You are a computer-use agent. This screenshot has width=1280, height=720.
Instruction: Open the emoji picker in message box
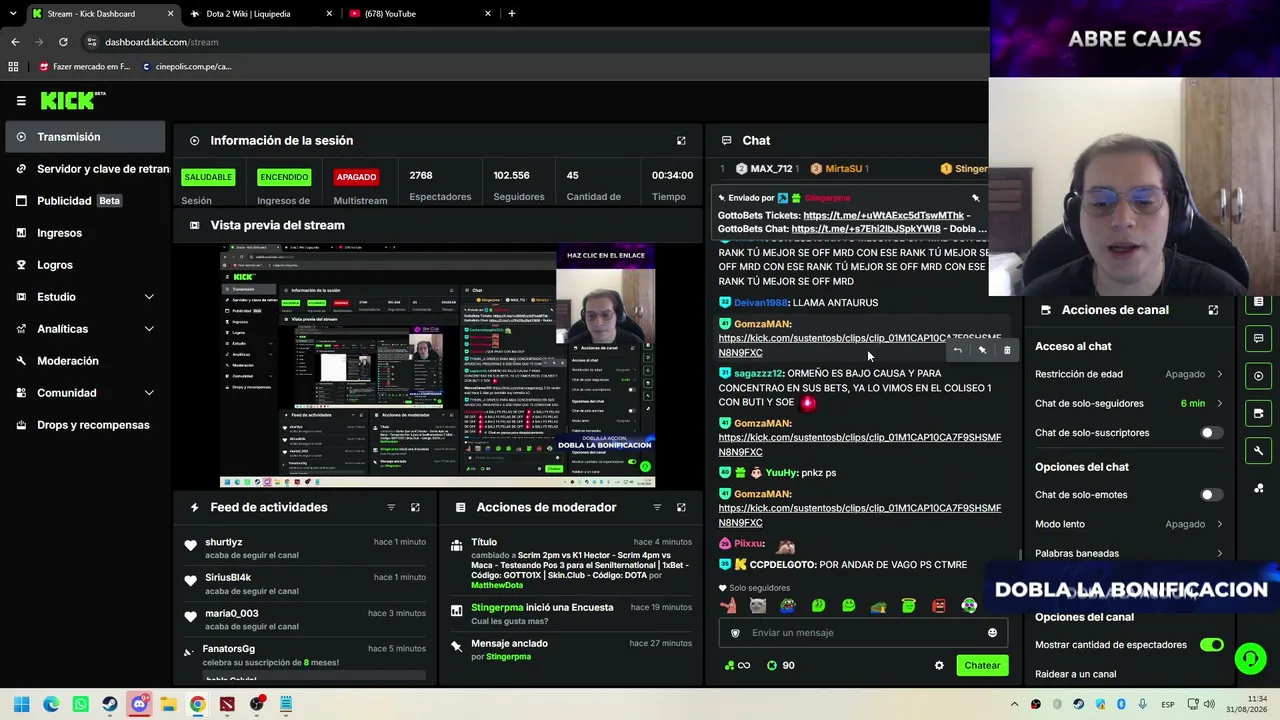click(992, 632)
